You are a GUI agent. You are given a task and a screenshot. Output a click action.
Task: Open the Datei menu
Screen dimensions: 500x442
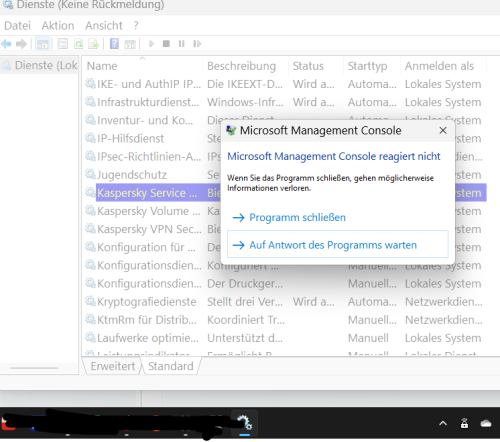pos(17,26)
